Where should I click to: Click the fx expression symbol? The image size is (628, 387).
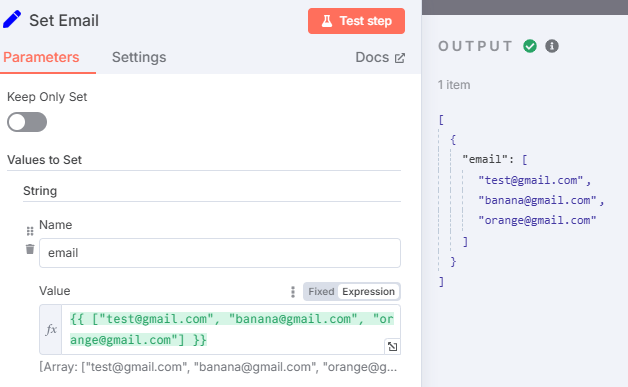tap(51, 329)
